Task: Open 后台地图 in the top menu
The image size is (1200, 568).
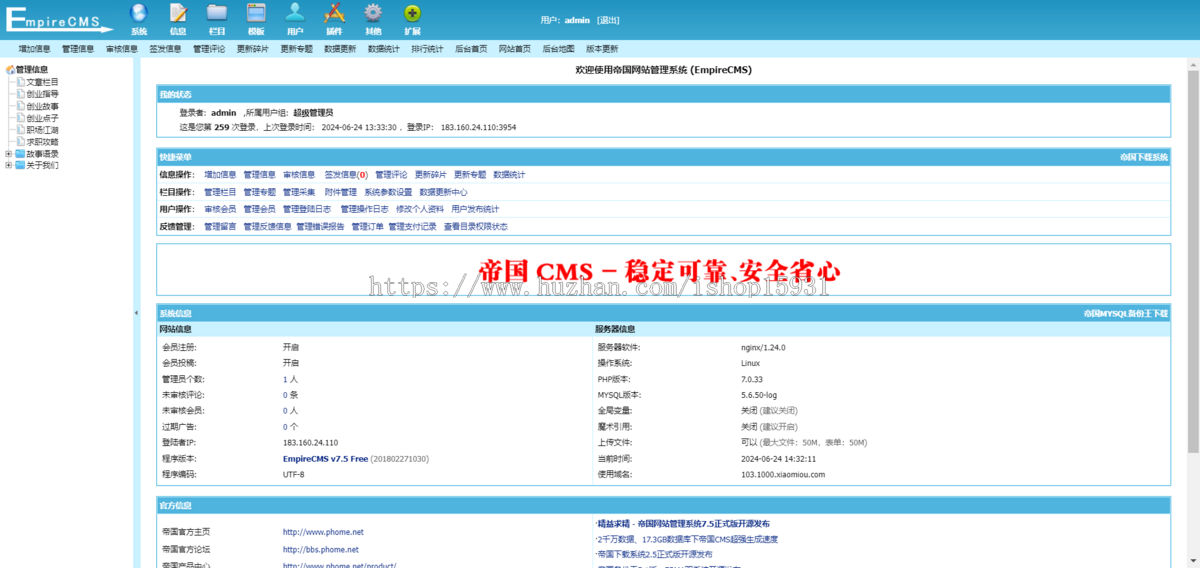Action: (558, 49)
